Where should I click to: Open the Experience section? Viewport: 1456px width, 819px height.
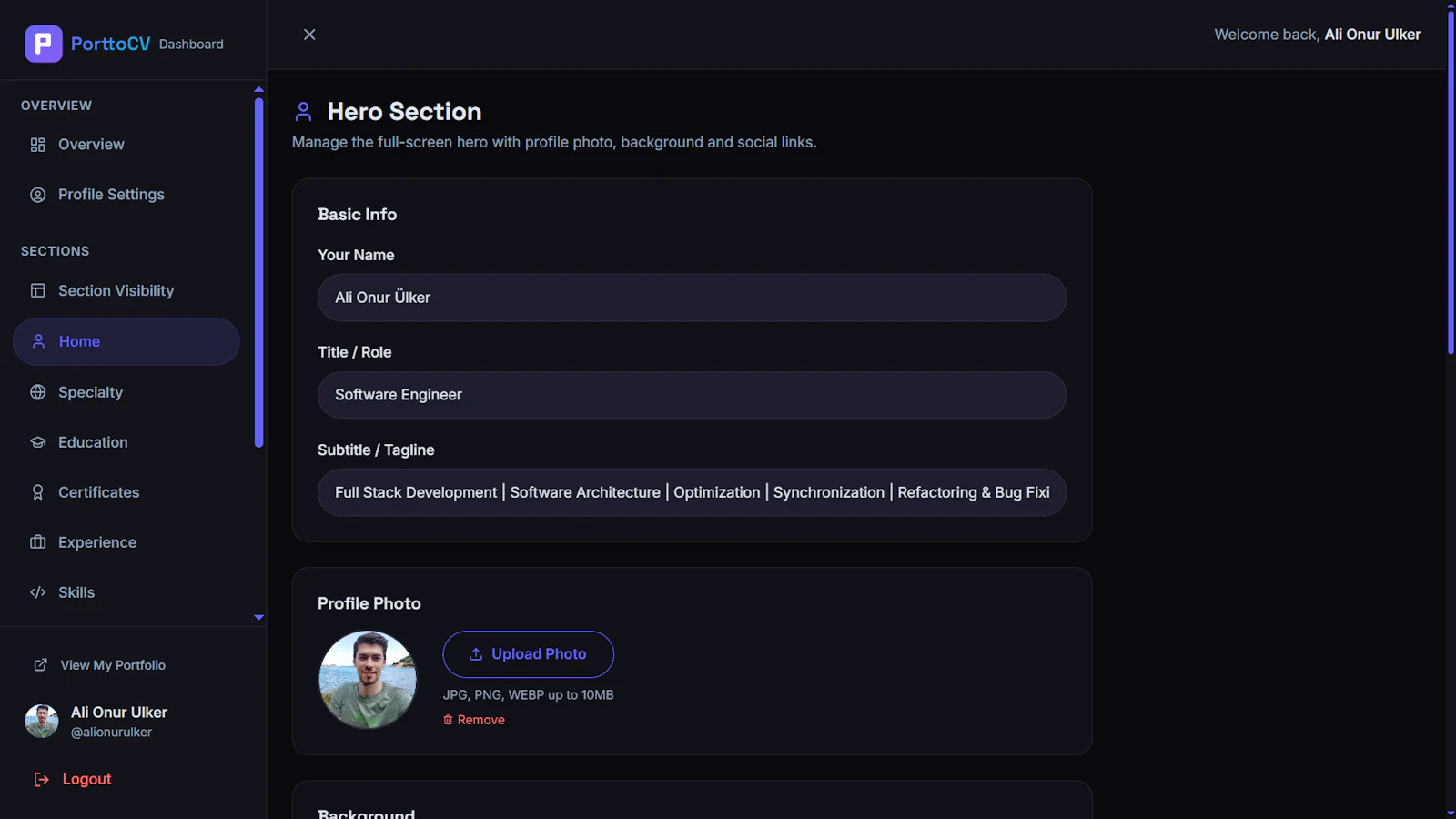point(126,542)
